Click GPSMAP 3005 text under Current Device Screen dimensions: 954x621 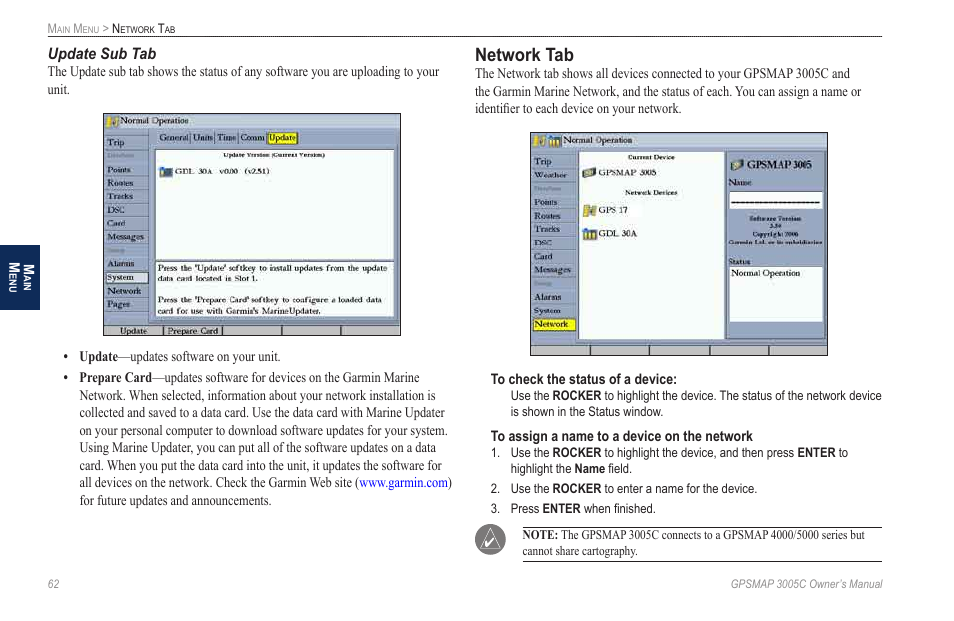(x=627, y=173)
